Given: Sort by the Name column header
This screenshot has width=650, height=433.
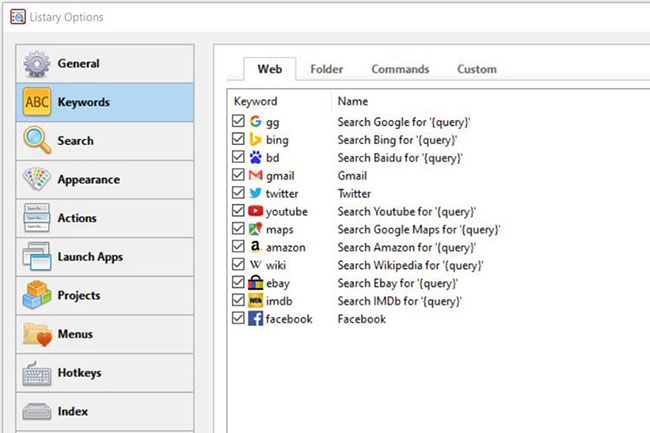Looking at the screenshot, I should pyautogui.click(x=353, y=101).
